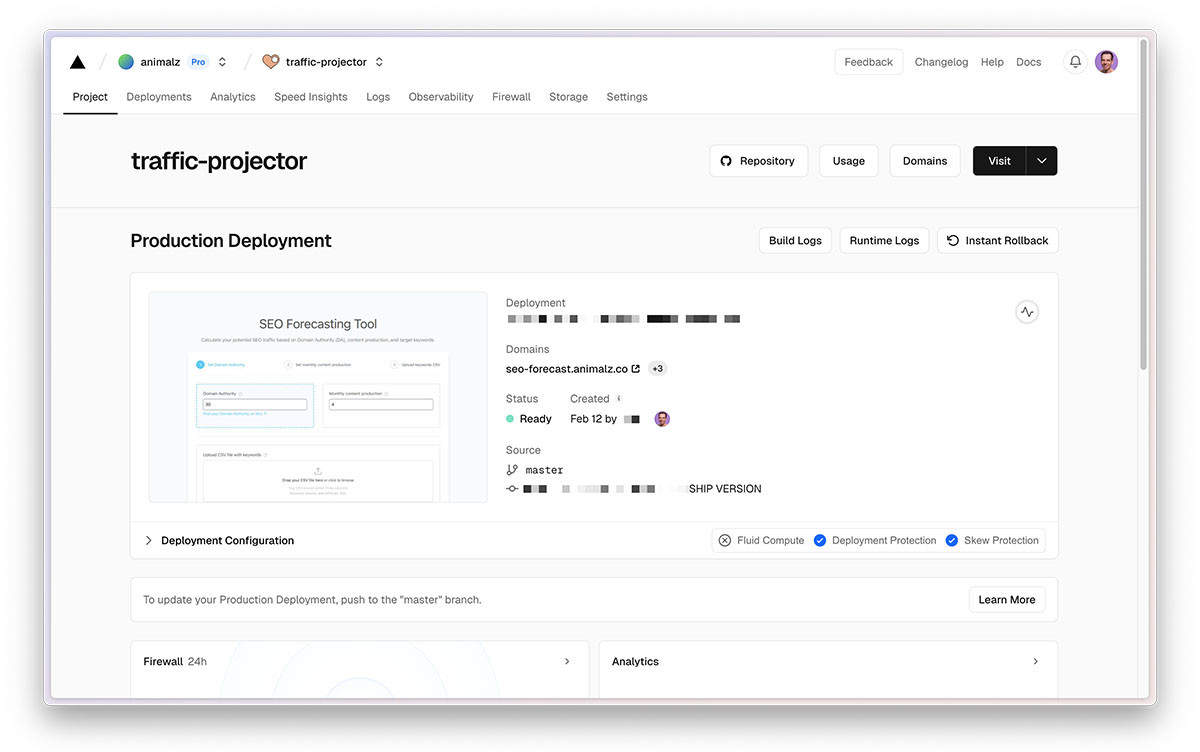
Task: Toggle the Skew Protection badge
Action: (992, 540)
